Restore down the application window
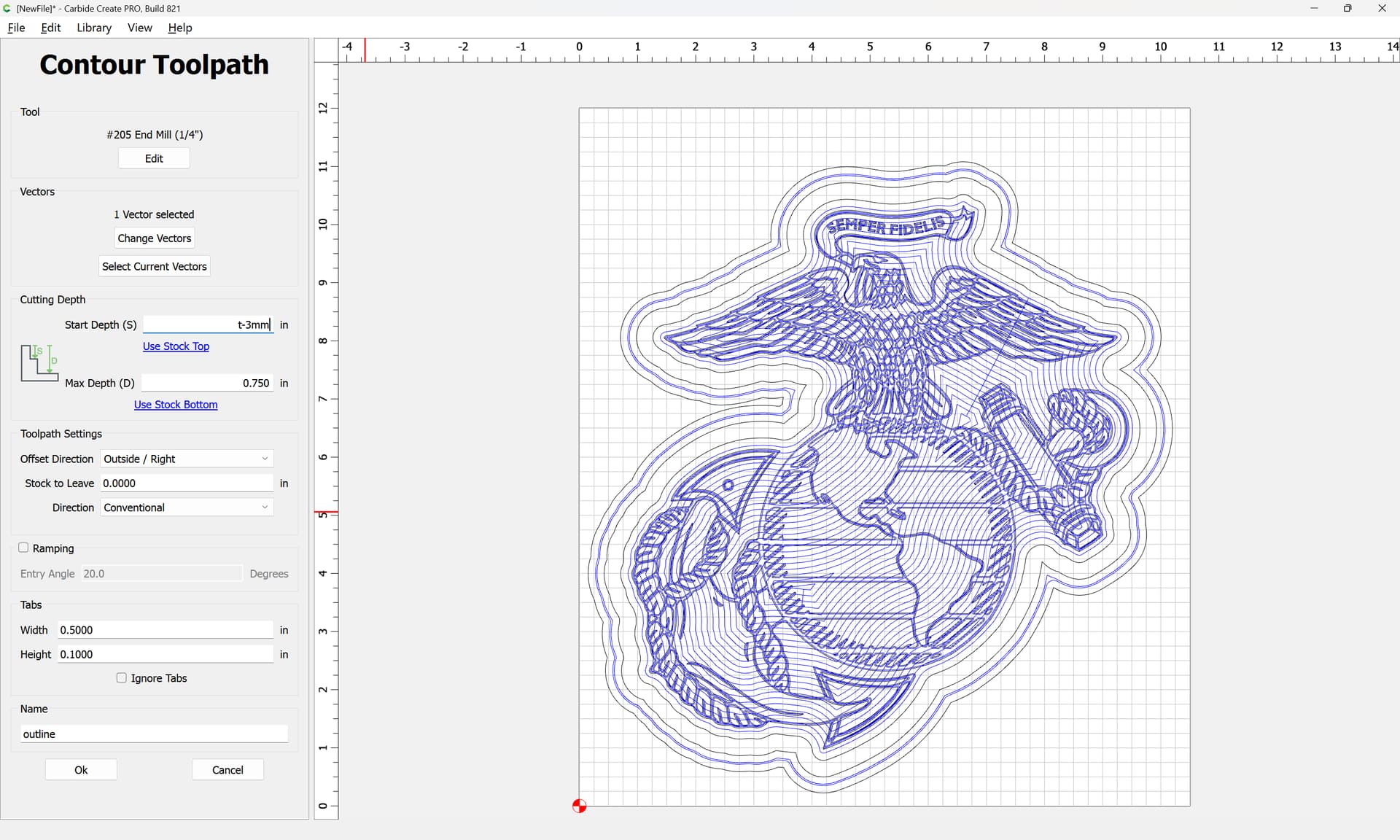This screenshot has width=1400, height=840. [1347, 8]
